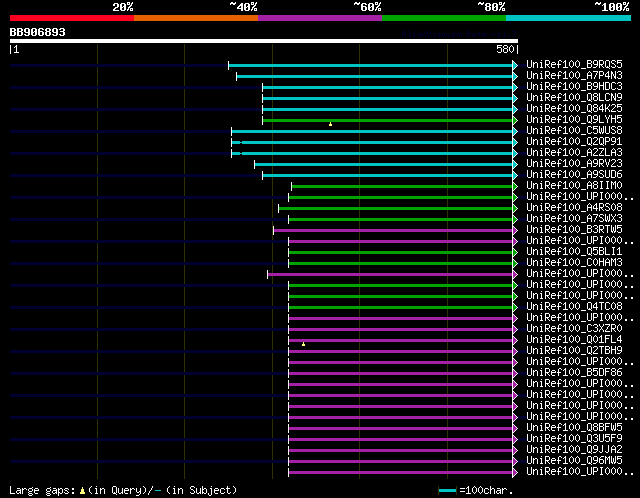Viewport: 640px width, 498px height.
Task: Click the cyan alignment bar for A9RV23
Action: [x=384, y=165]
